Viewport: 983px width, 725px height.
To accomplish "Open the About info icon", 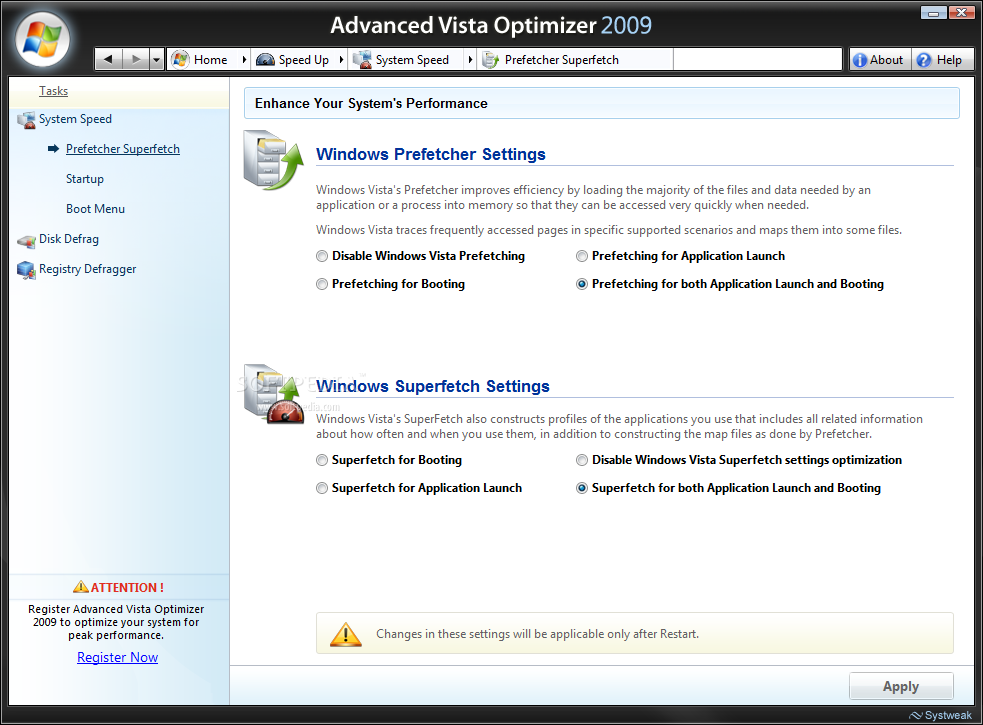I will [x=859, y=60].
